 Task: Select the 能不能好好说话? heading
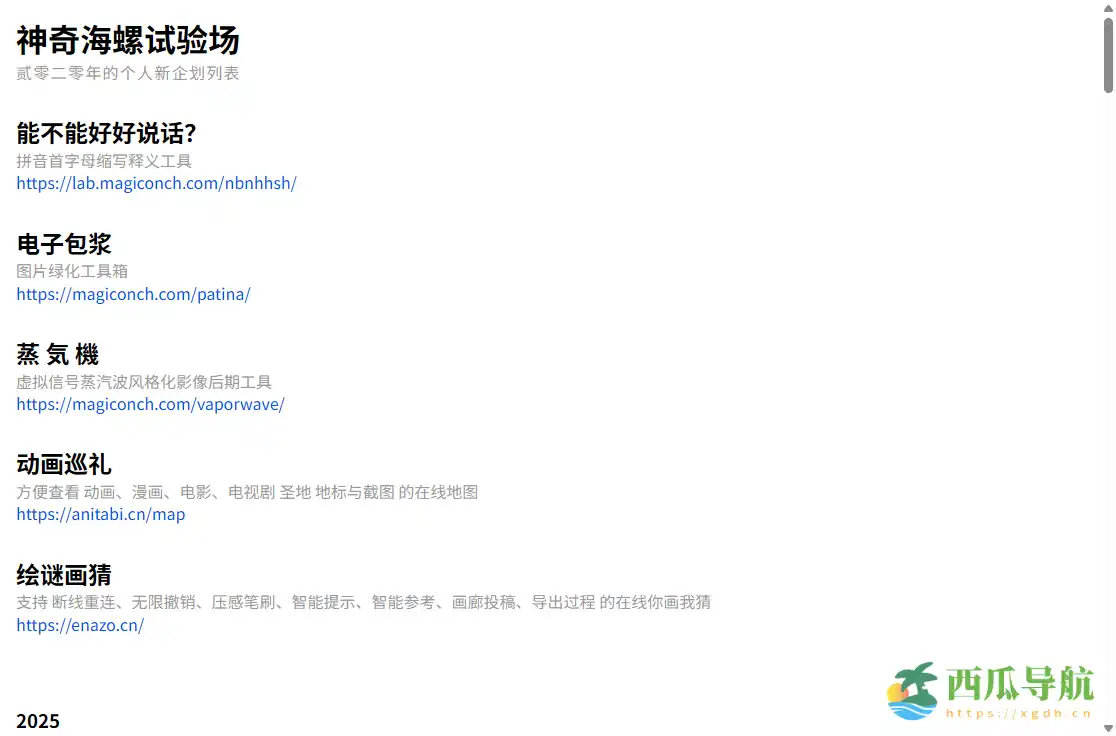tap(105, 132)
